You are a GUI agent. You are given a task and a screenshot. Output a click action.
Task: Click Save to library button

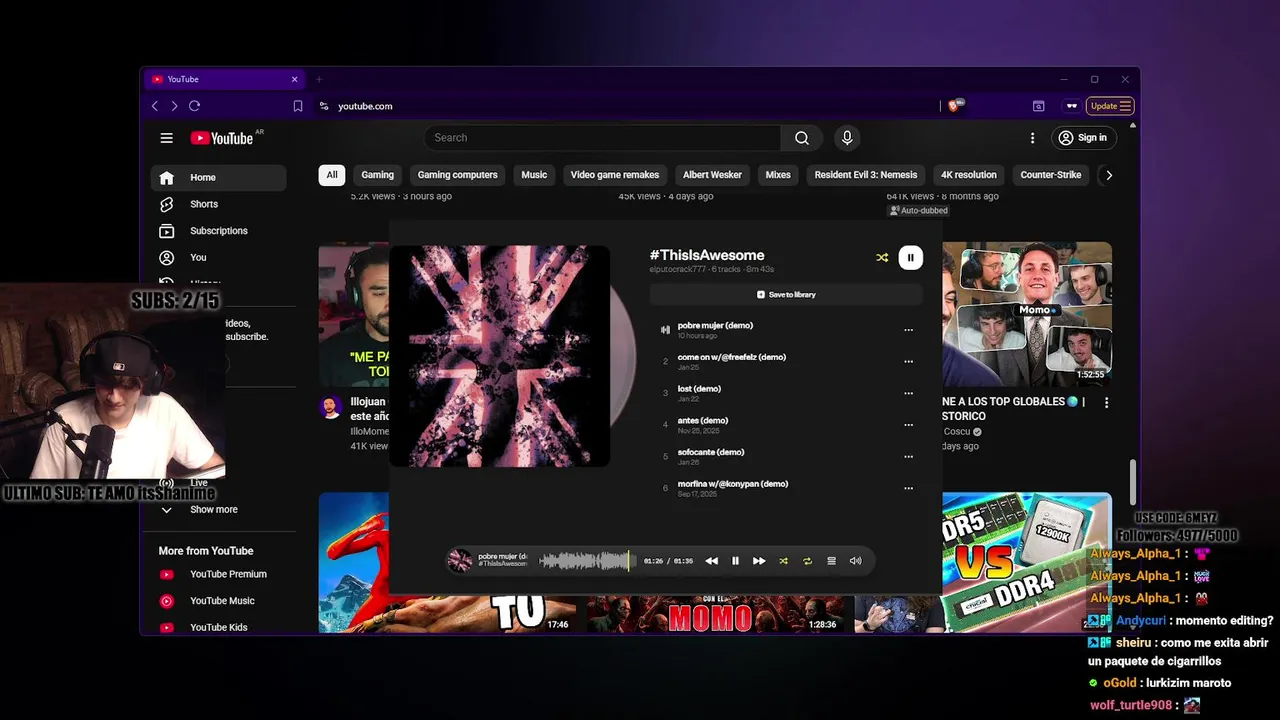coord(786,294)
